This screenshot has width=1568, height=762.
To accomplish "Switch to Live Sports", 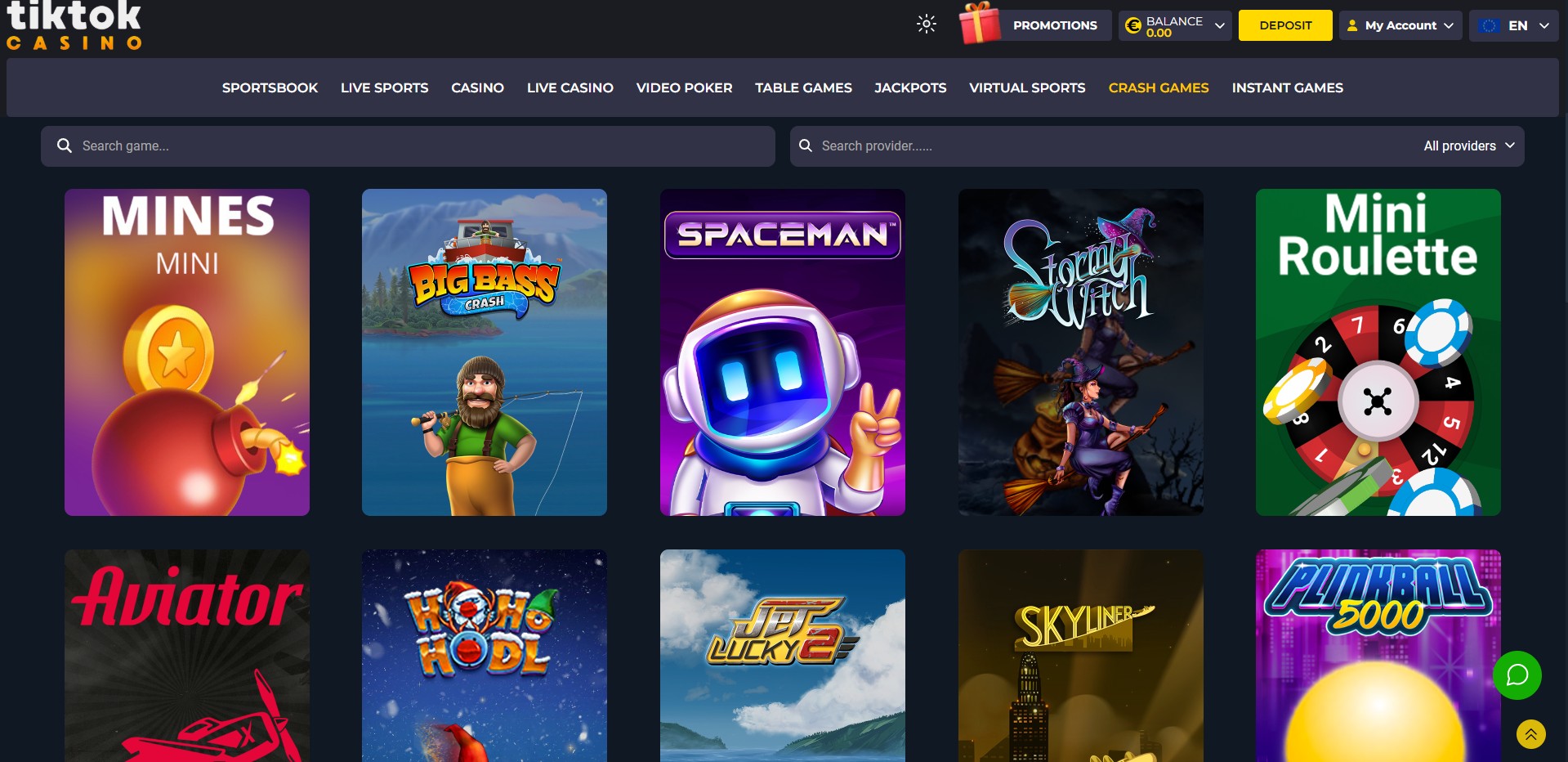I will (384, 87).
